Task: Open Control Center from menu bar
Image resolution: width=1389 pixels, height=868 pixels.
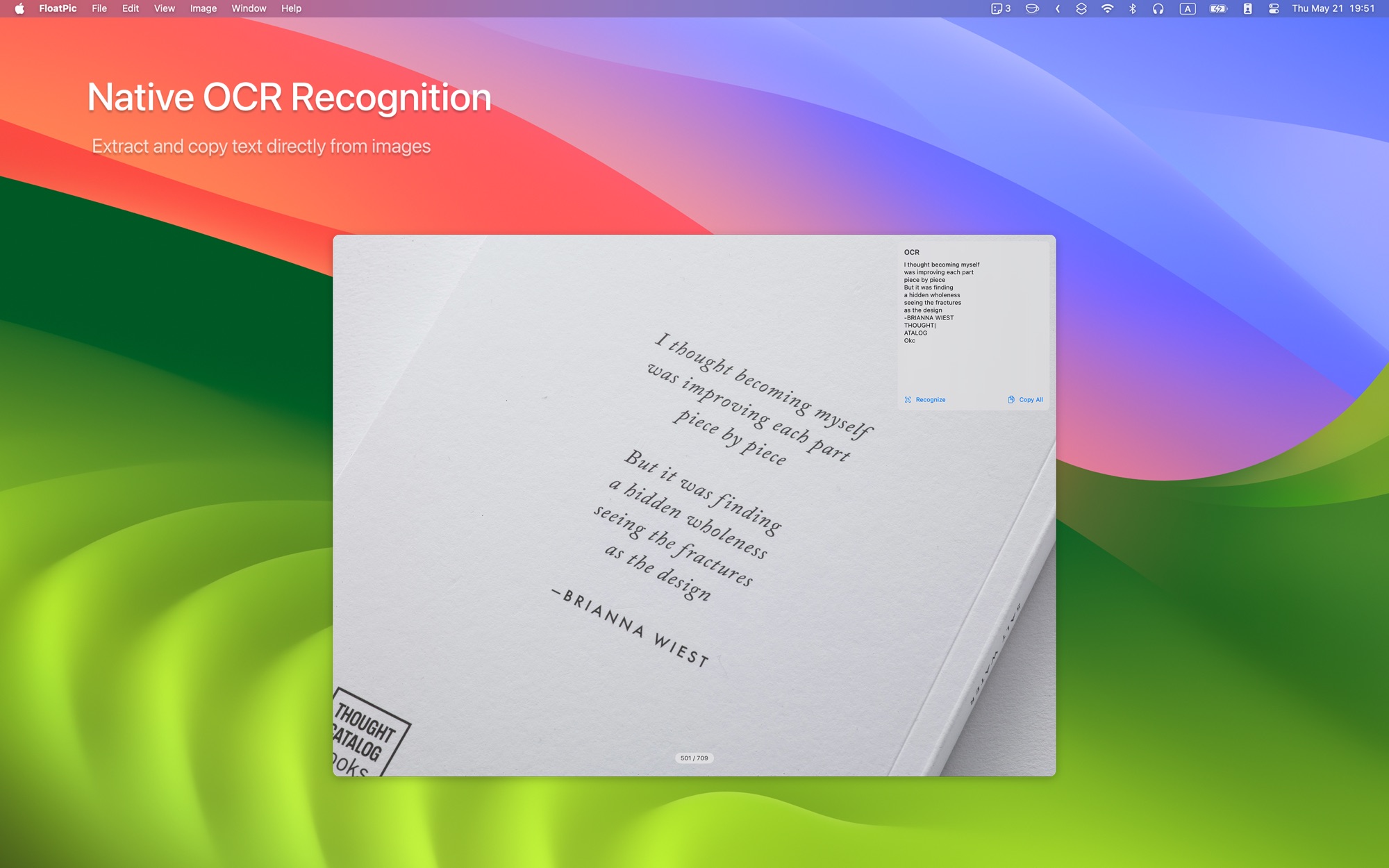Action: coord(1274,8)
